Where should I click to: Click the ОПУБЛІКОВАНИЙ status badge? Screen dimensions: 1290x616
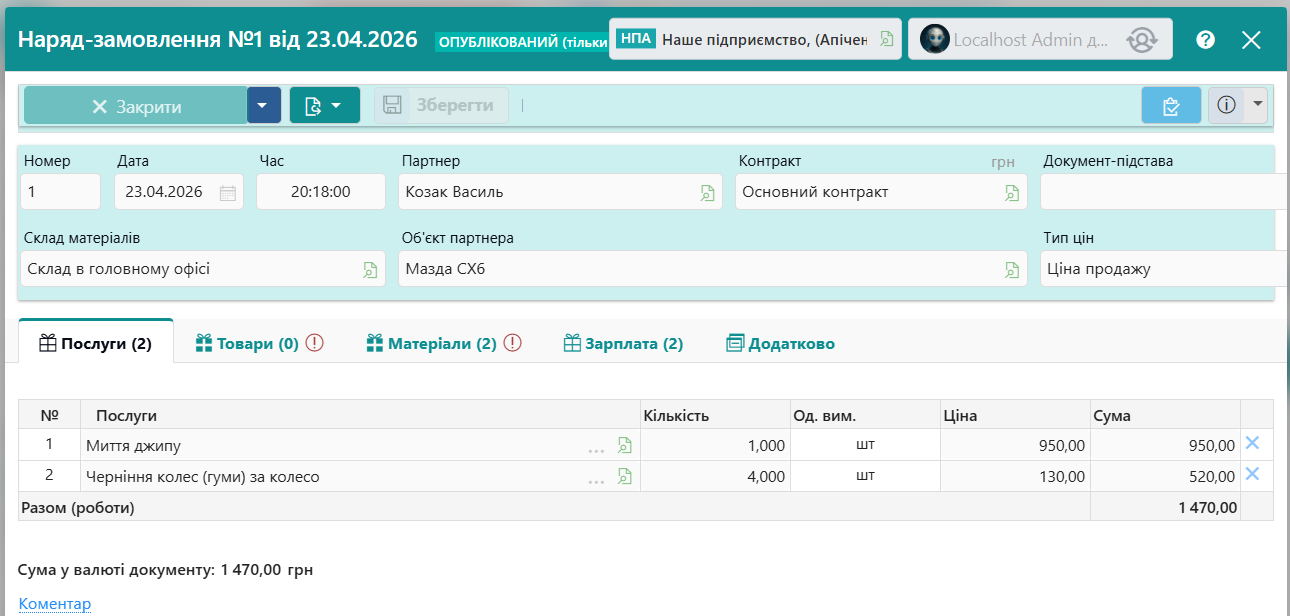tap(522, 42)
